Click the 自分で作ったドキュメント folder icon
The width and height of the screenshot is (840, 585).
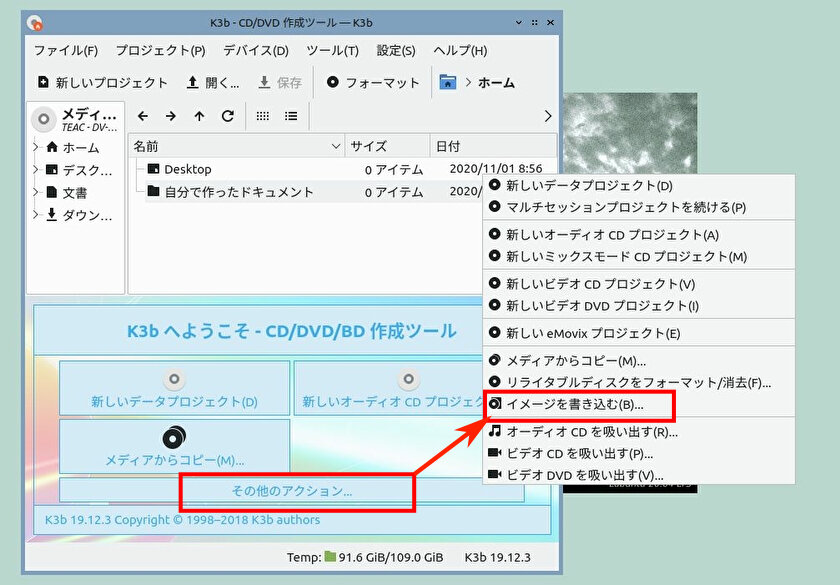pyautogui.click(x=153, y=191)
